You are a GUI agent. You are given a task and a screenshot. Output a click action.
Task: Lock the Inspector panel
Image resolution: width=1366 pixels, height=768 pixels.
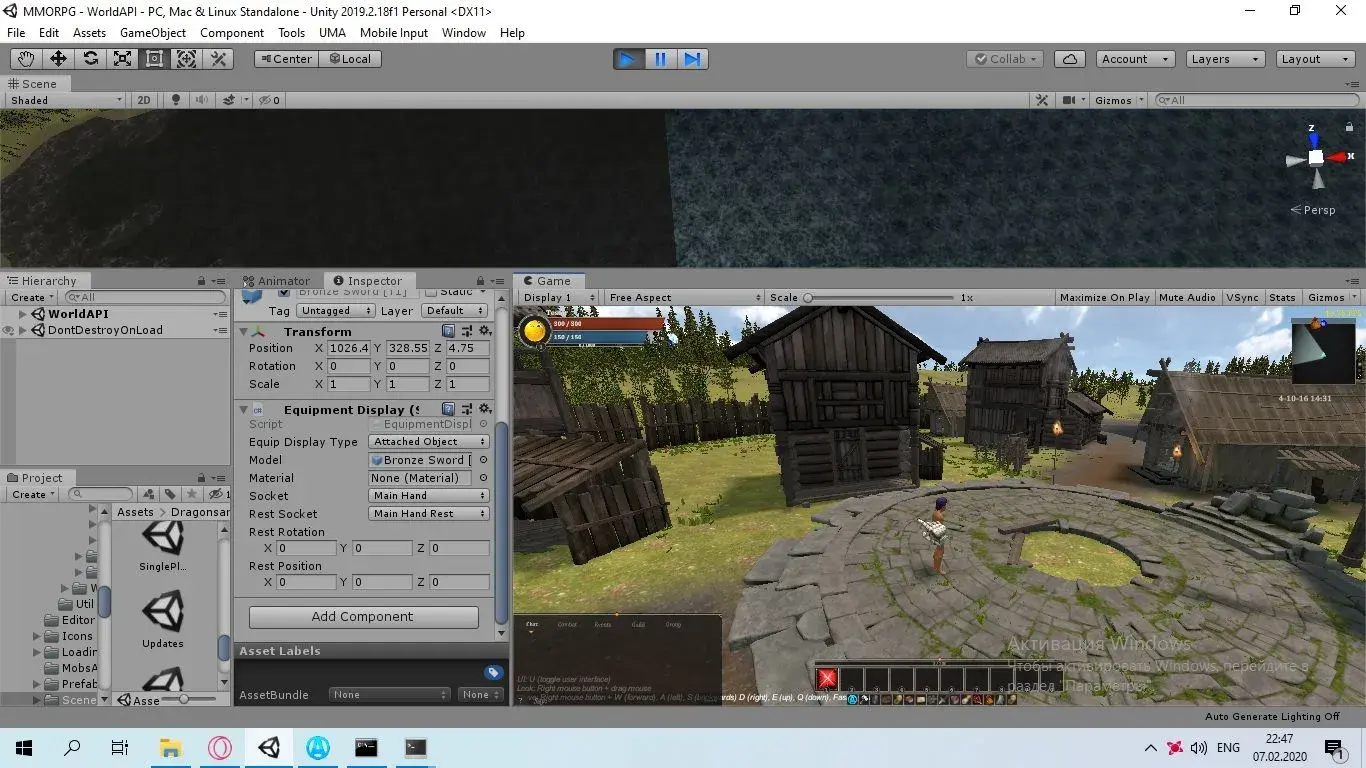(482, 281)
